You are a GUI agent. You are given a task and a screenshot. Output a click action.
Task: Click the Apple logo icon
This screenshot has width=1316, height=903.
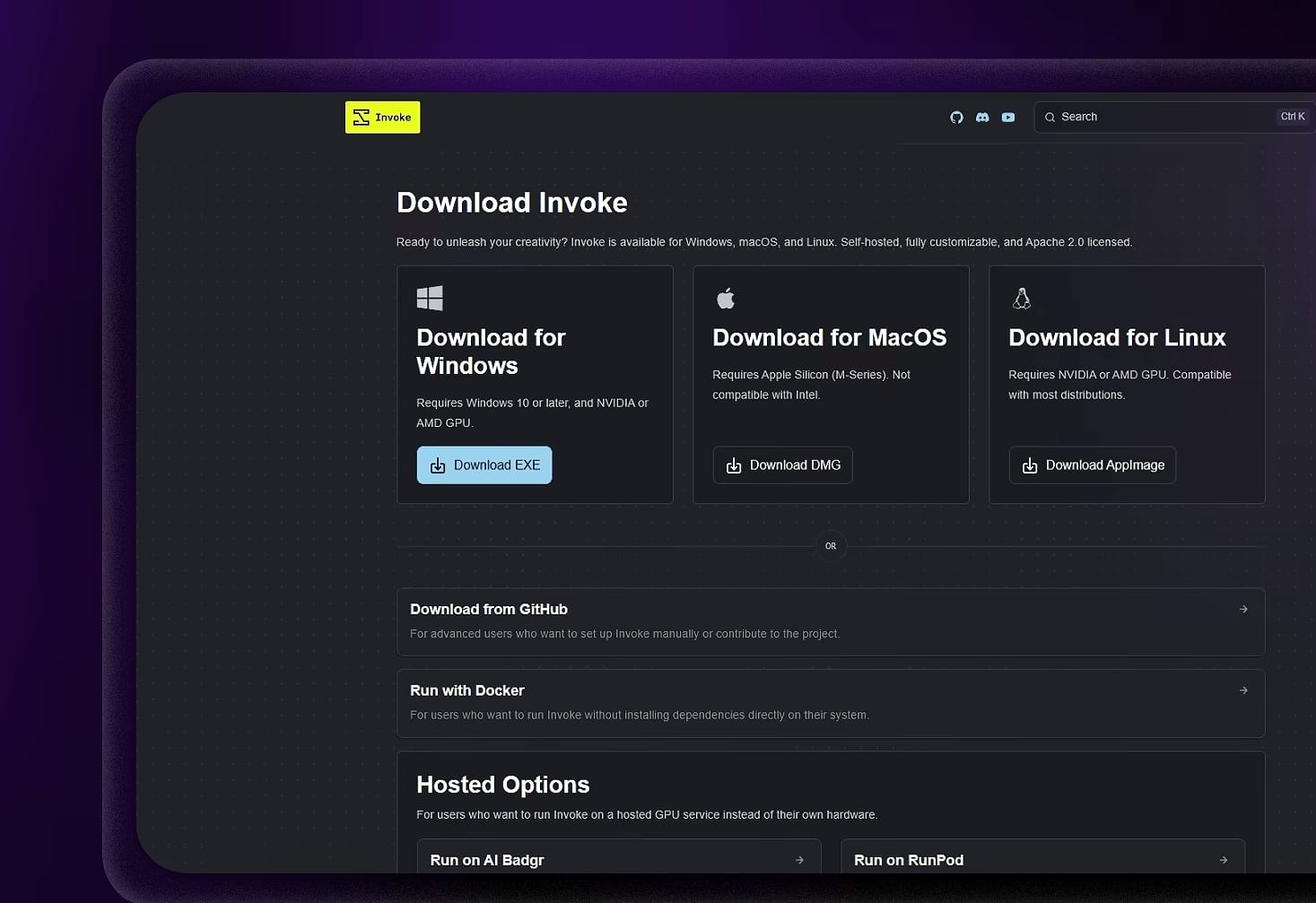pyautogui.click(x=726, y=298)
